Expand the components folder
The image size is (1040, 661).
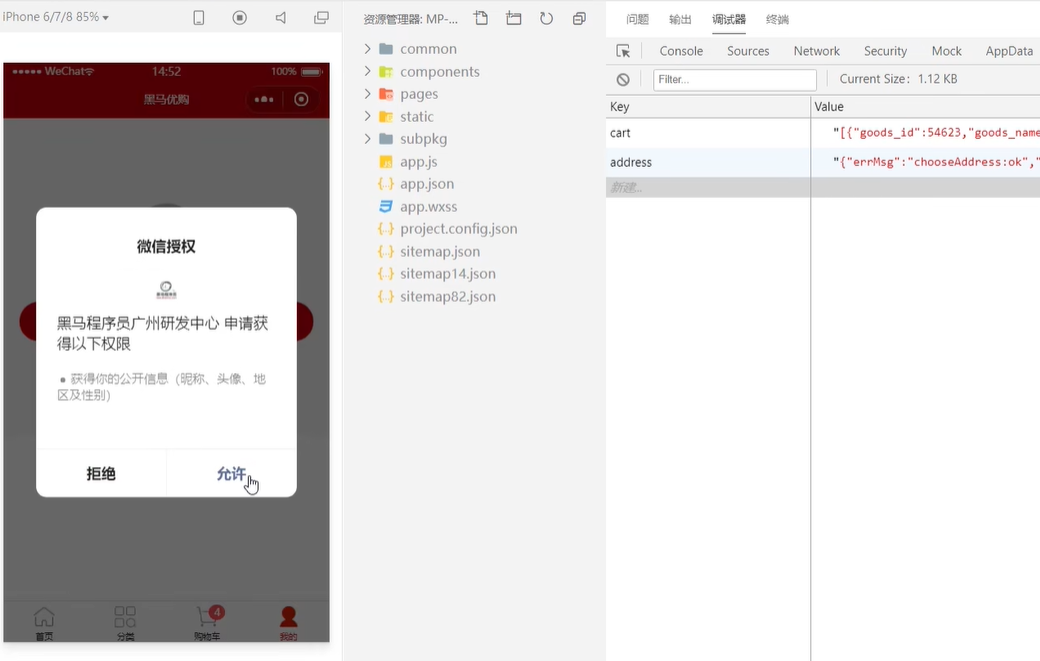click(367, 71)
